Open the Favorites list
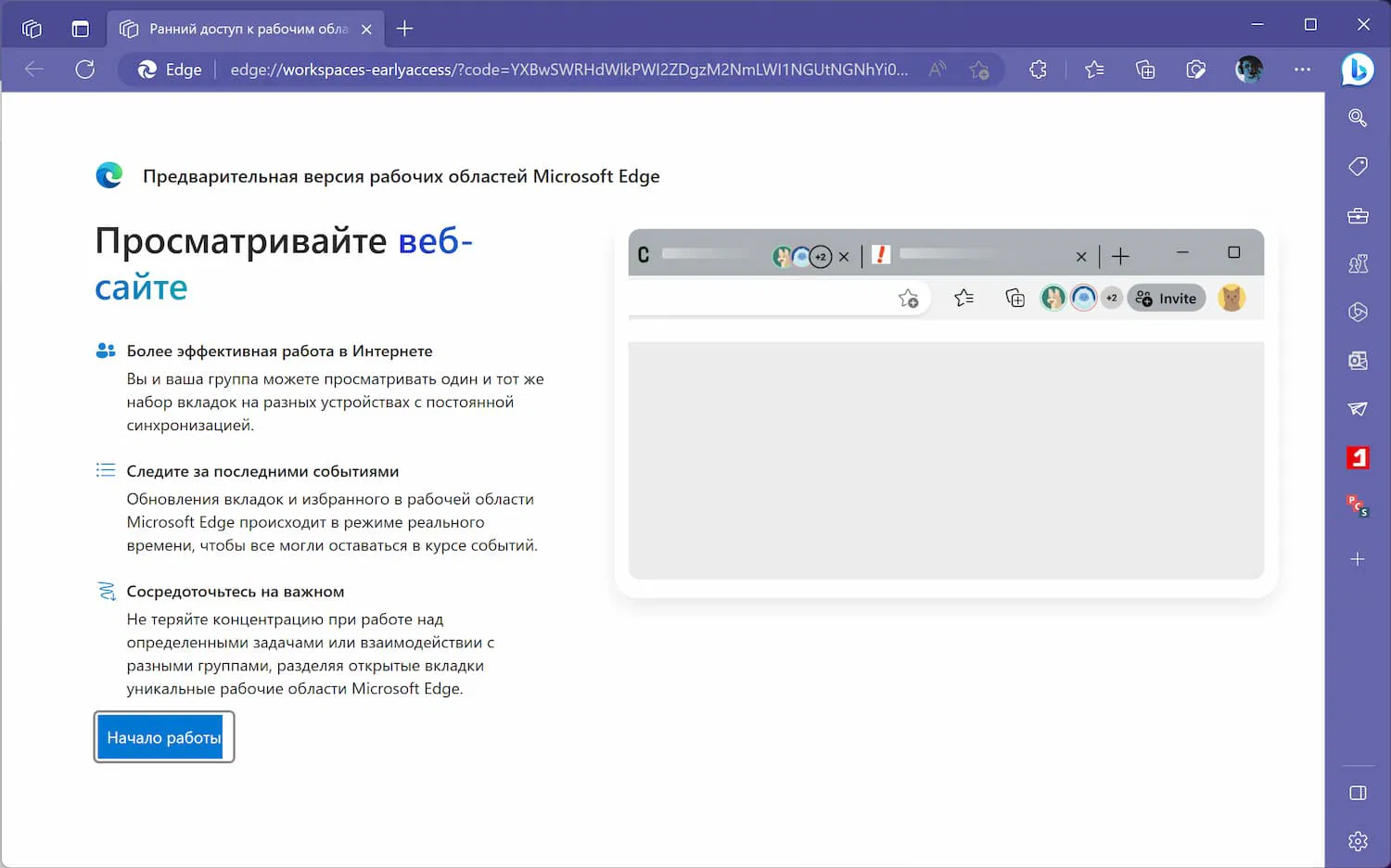Image resolution: width=1391 pixels, height=868 pixels. [x=1094, y=70]
